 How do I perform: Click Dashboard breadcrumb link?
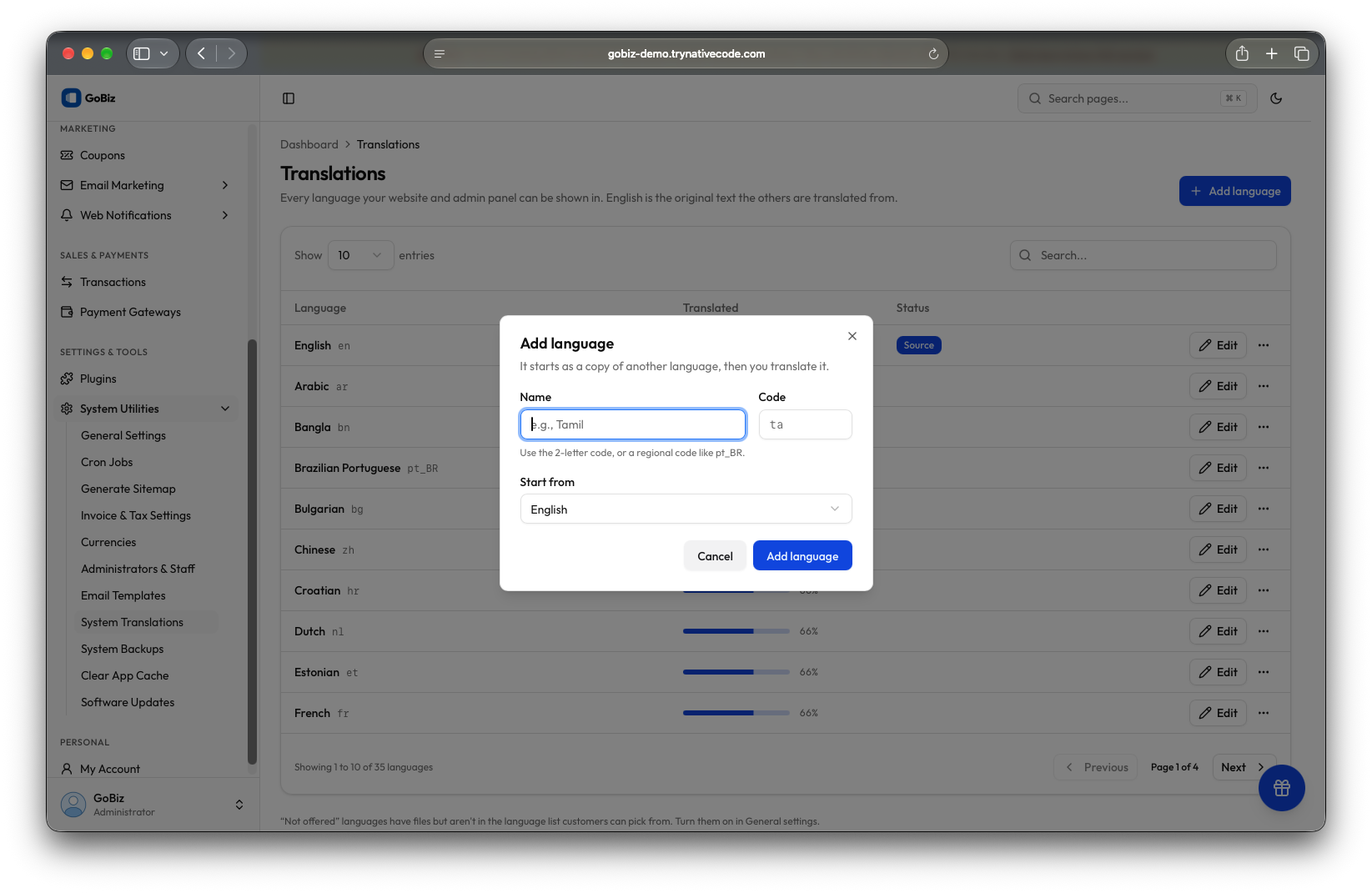coord(309,144)
